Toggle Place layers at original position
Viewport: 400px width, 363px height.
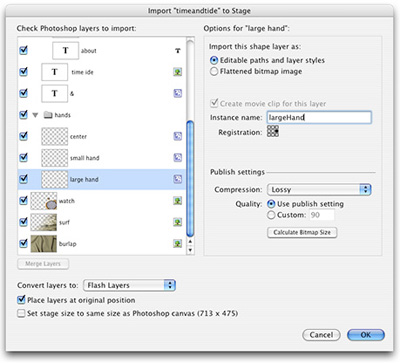21,300
